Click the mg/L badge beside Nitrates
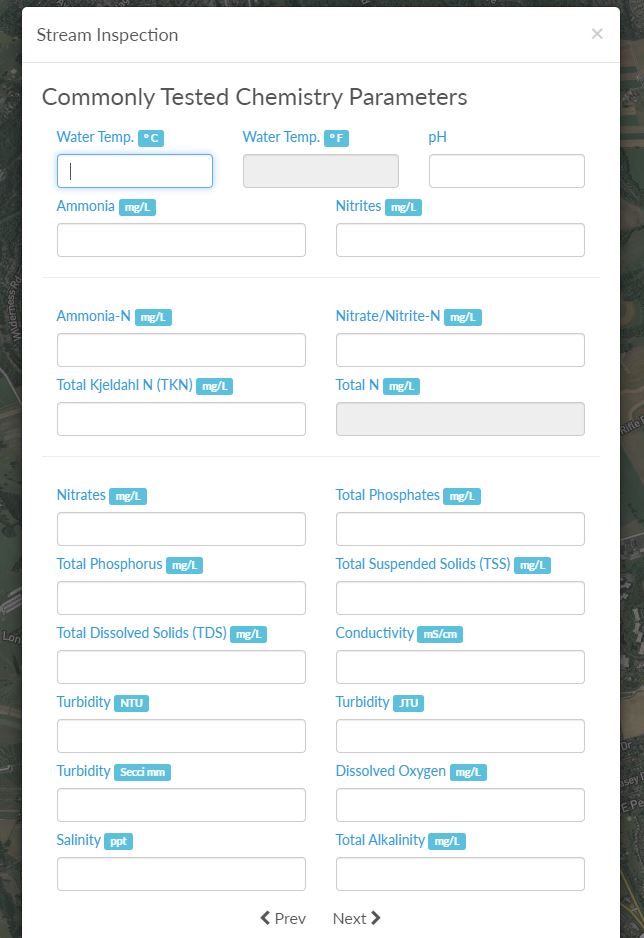 click(x=128, y=497)
